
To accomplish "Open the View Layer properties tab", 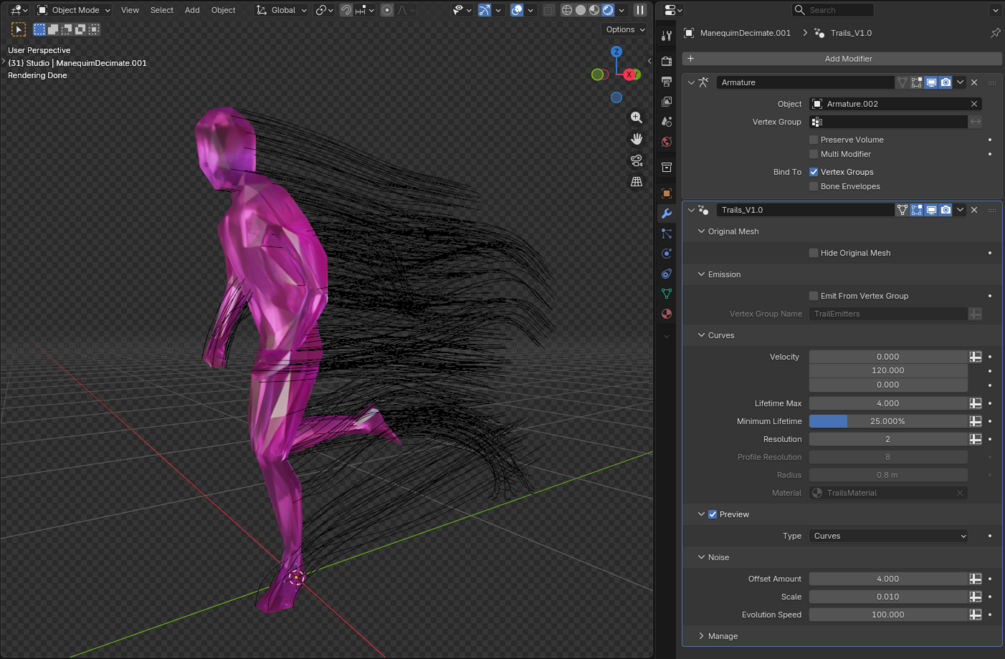I will (x=667, y=101).
